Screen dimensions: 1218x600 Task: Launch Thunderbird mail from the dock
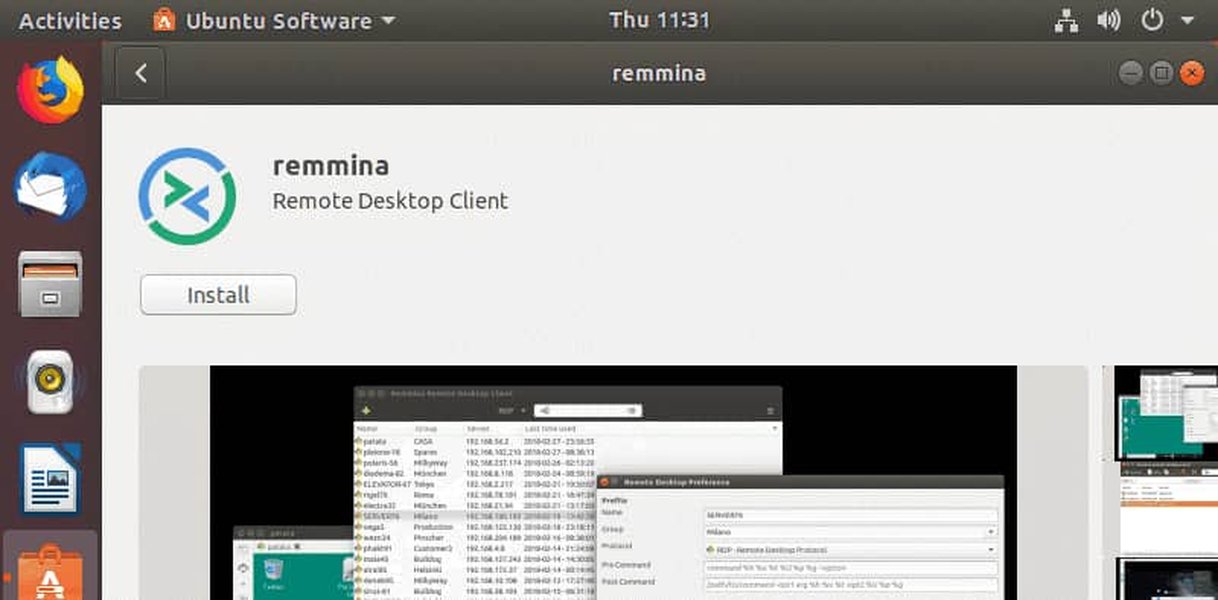click(50, 185)
